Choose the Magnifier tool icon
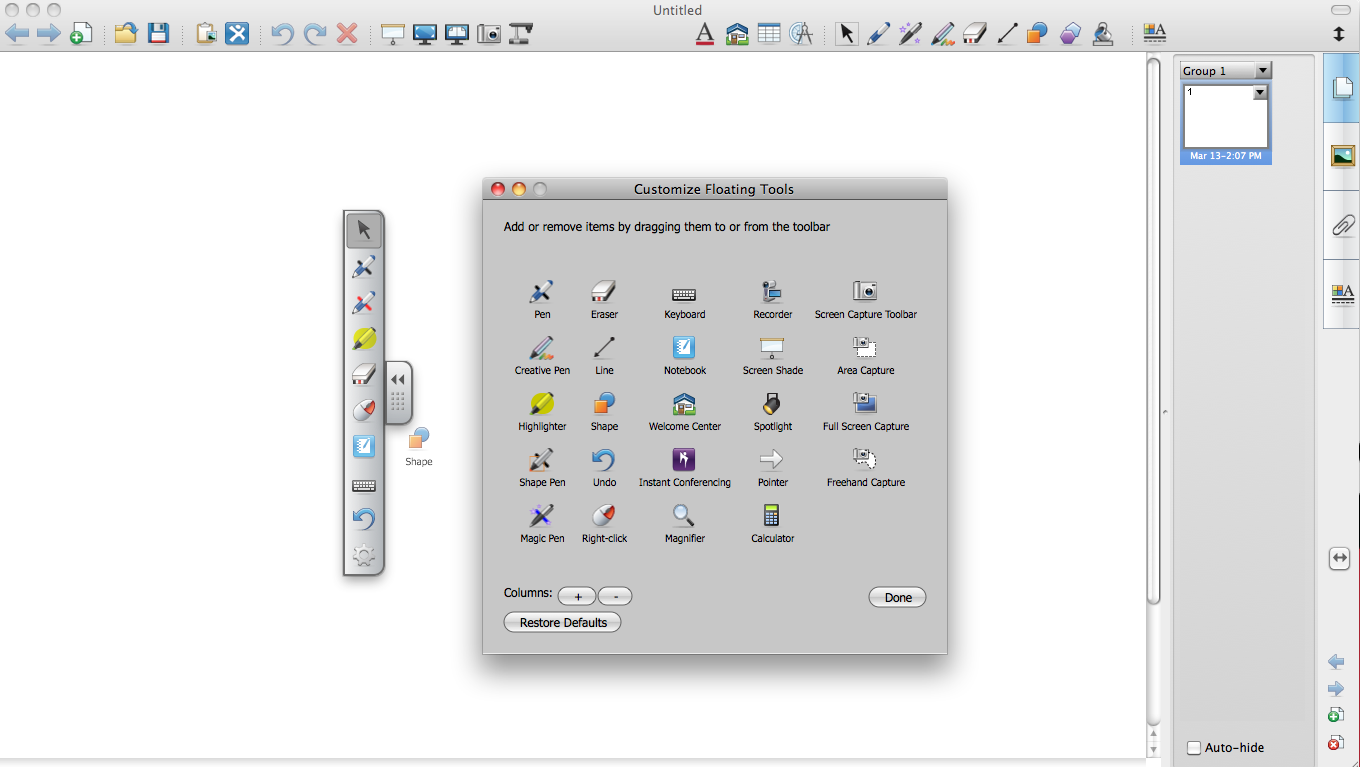1360x767 pixels. click(684, 517)
